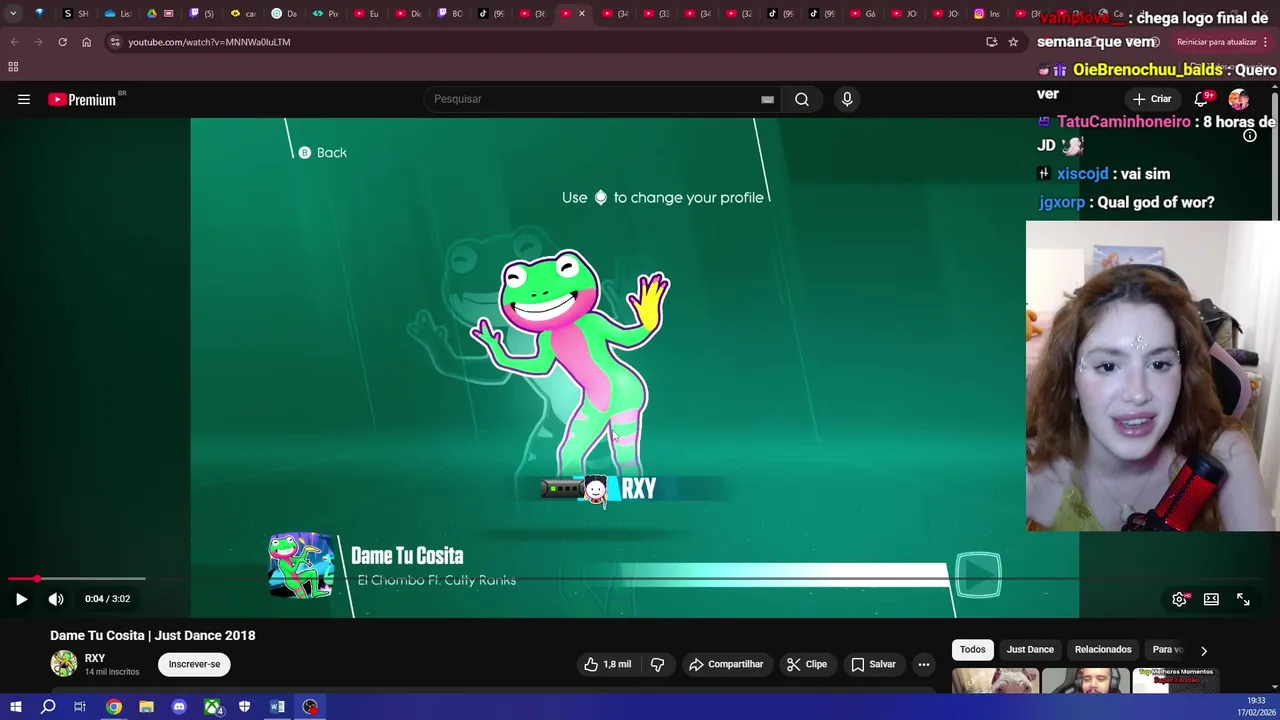Image resolution: width=1280 pixels, height=720 pixels.
Task: Select the Todos chip
Action: pos(973,650)
